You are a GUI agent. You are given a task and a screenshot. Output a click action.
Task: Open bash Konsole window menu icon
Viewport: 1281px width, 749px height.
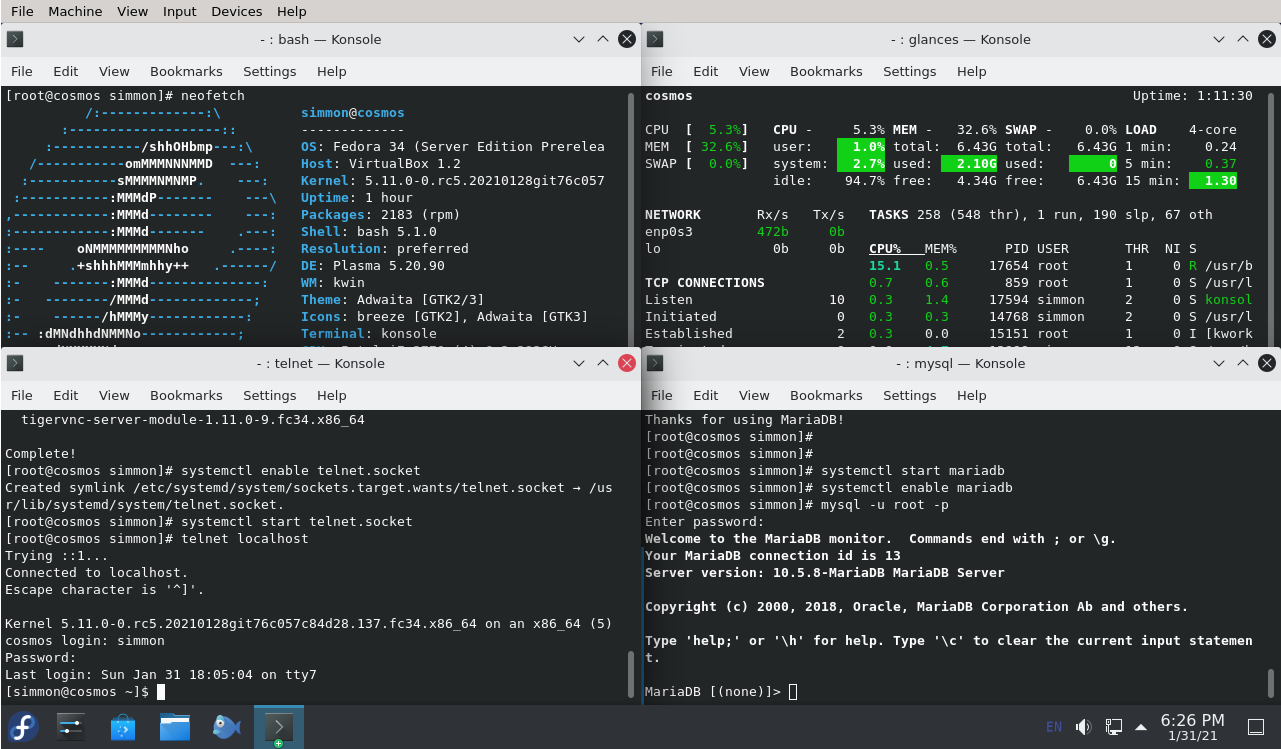click(x=15, y=40)
